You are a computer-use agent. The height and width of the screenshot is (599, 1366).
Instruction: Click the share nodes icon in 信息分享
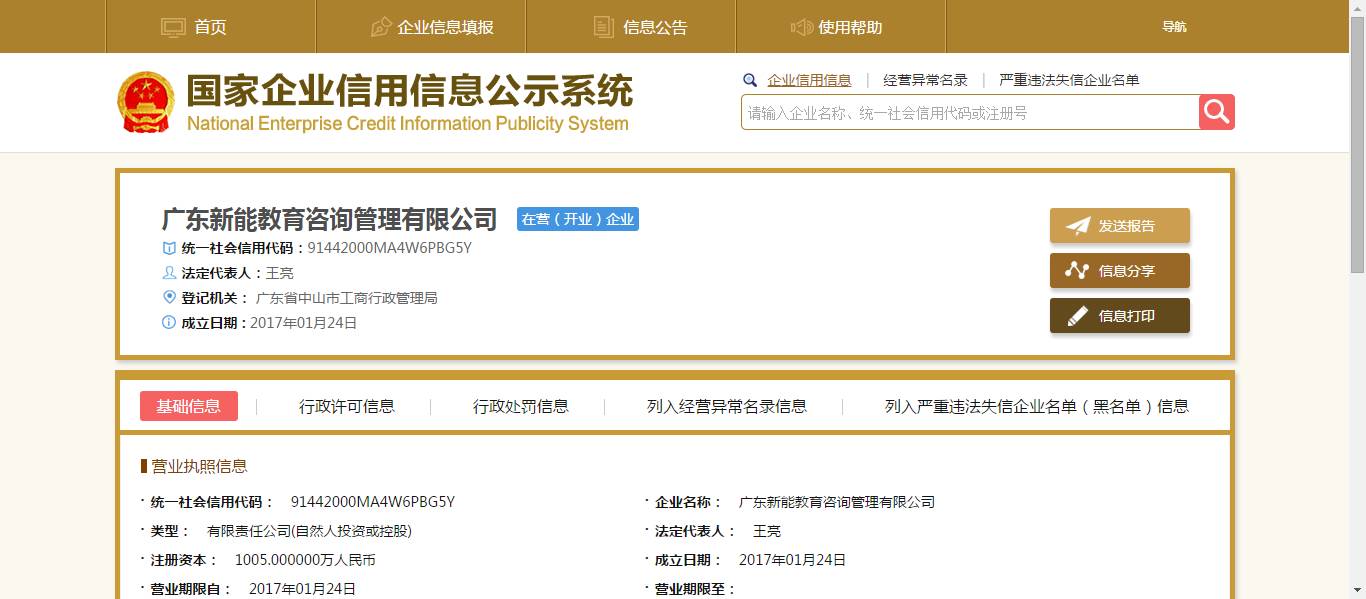pyautogui.click(x=1077, y=270)
